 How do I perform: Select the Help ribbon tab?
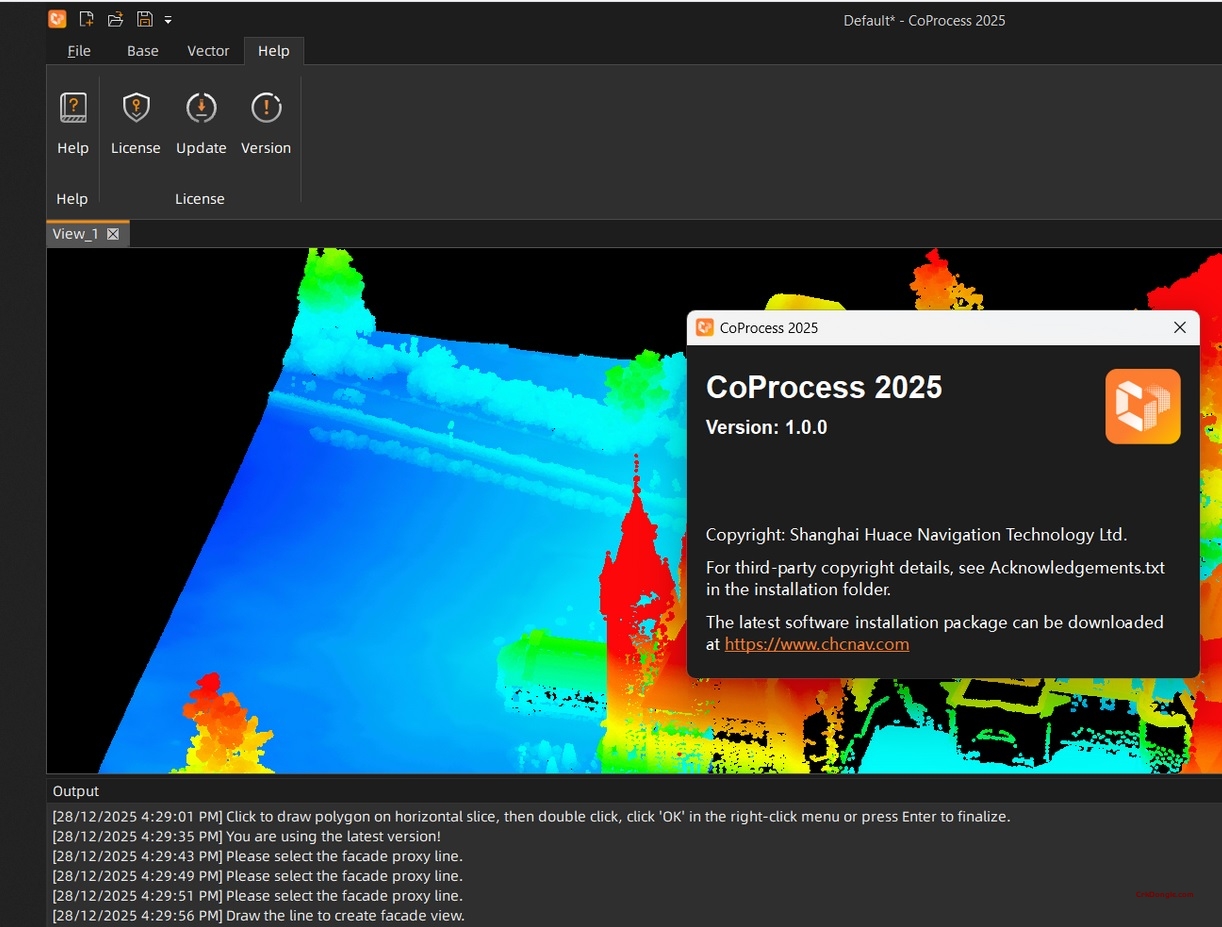pyautogui.click(x=273, y=51)
